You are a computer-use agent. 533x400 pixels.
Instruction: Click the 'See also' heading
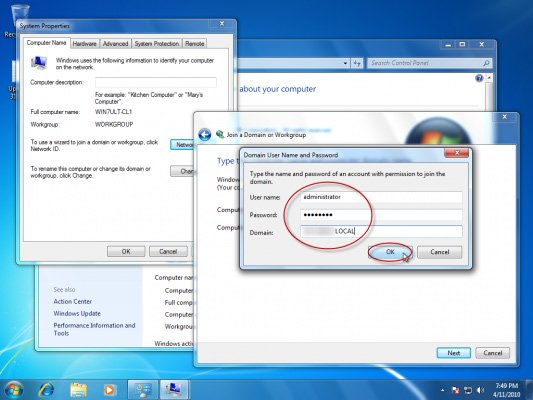(x=64, y=290)
